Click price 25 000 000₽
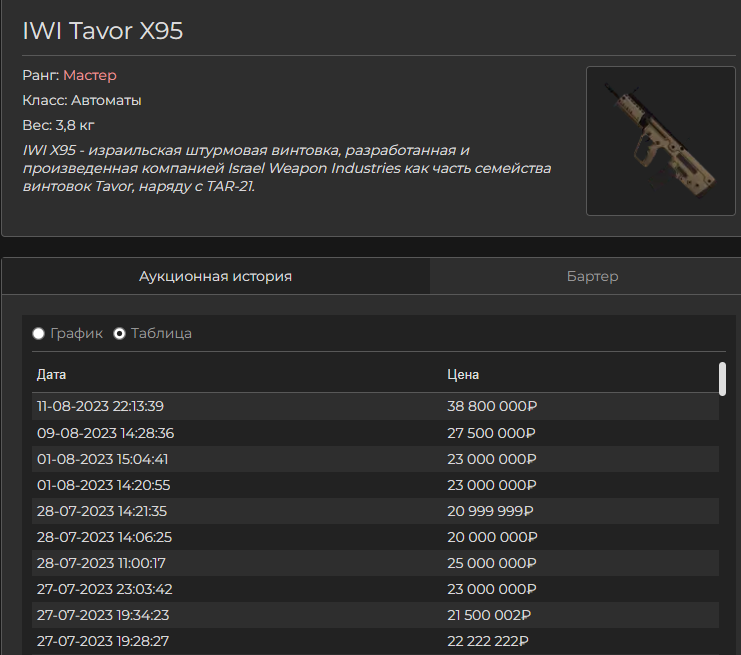741x655 pixels. click(x=491, y=563)
